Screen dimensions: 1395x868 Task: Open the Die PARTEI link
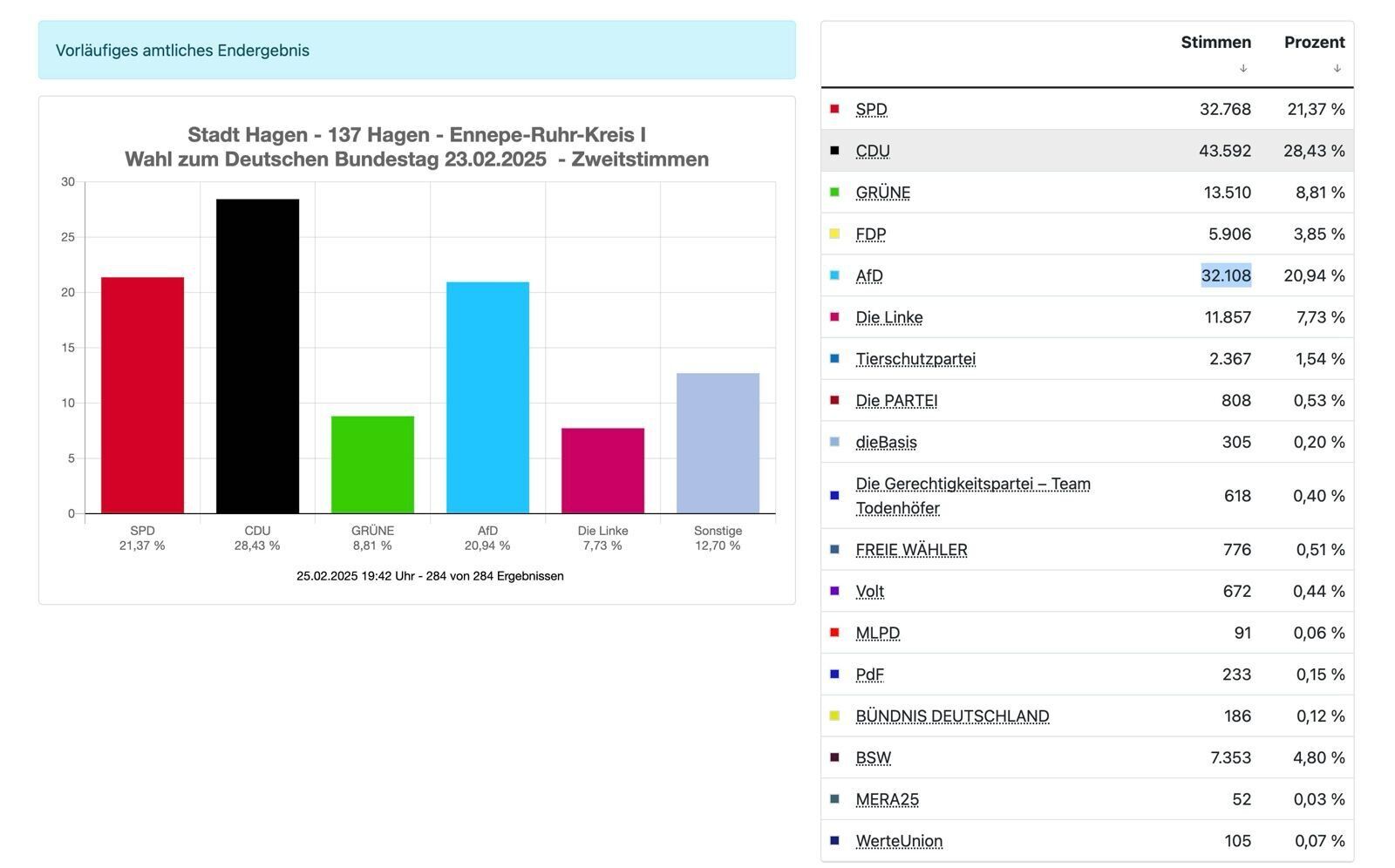coord(896,401)
